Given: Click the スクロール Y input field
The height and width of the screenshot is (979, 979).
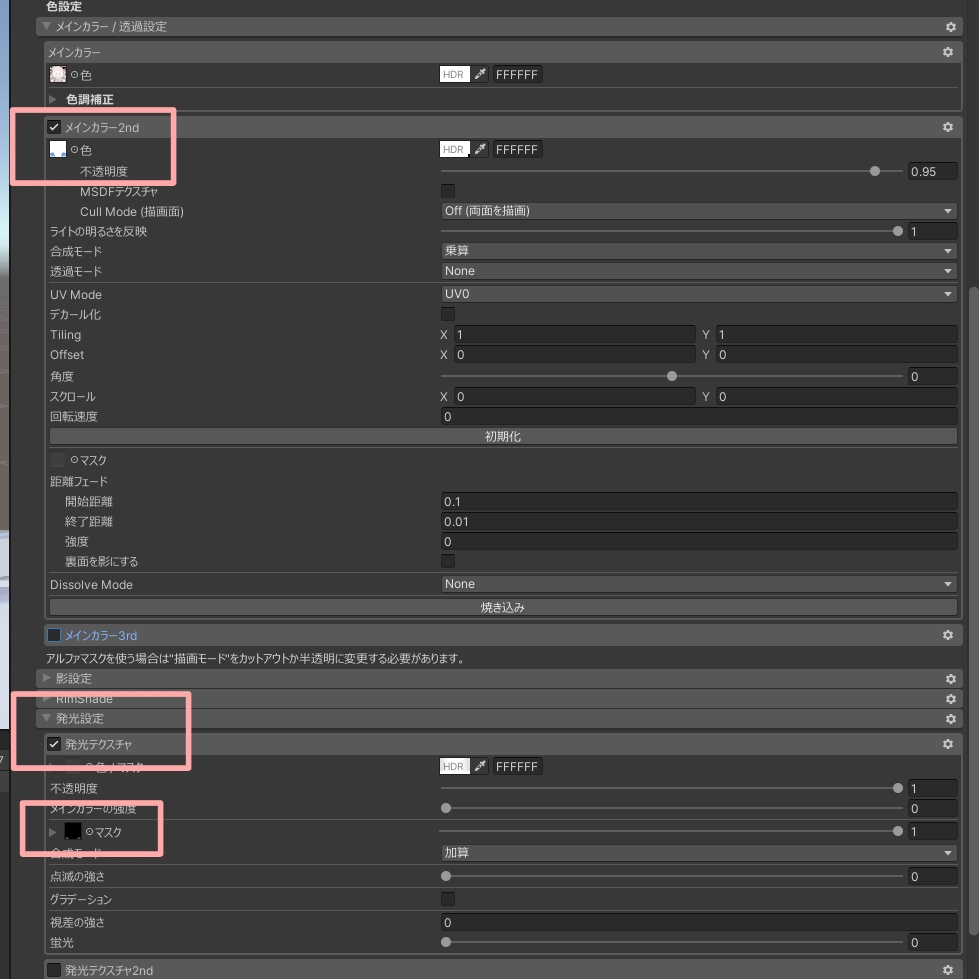Looking at the screenshot, I should tap(837, 396).
